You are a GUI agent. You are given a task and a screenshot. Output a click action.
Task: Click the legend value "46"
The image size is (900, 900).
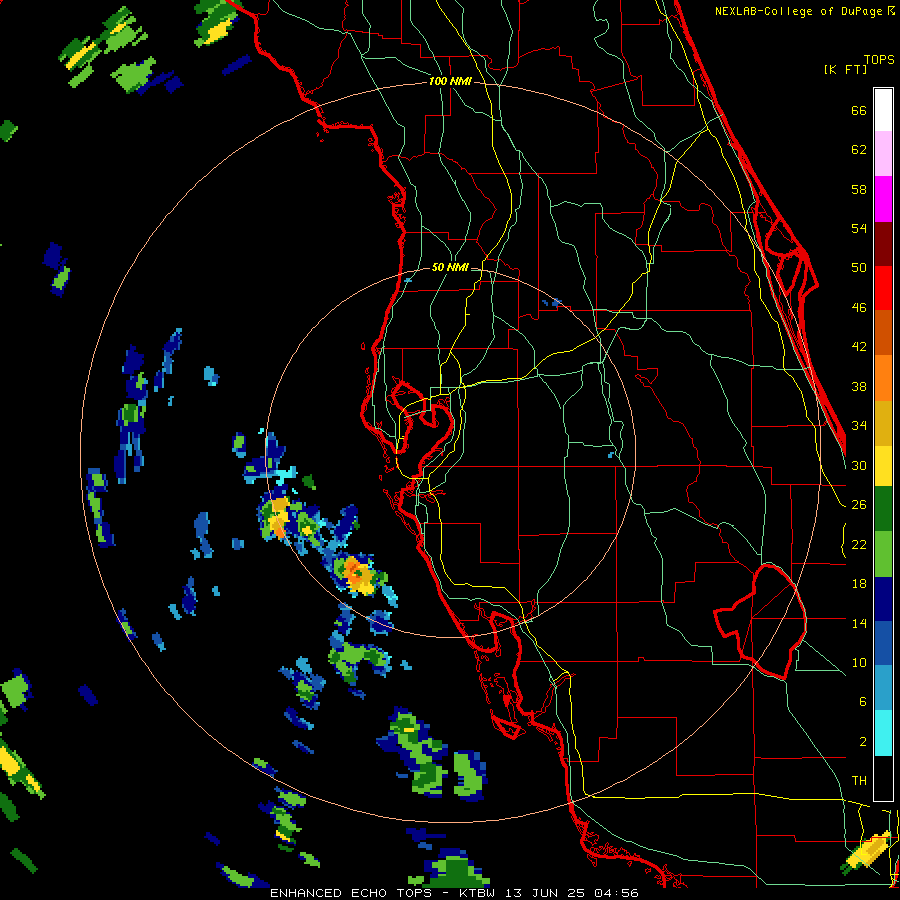click(859, 308)
